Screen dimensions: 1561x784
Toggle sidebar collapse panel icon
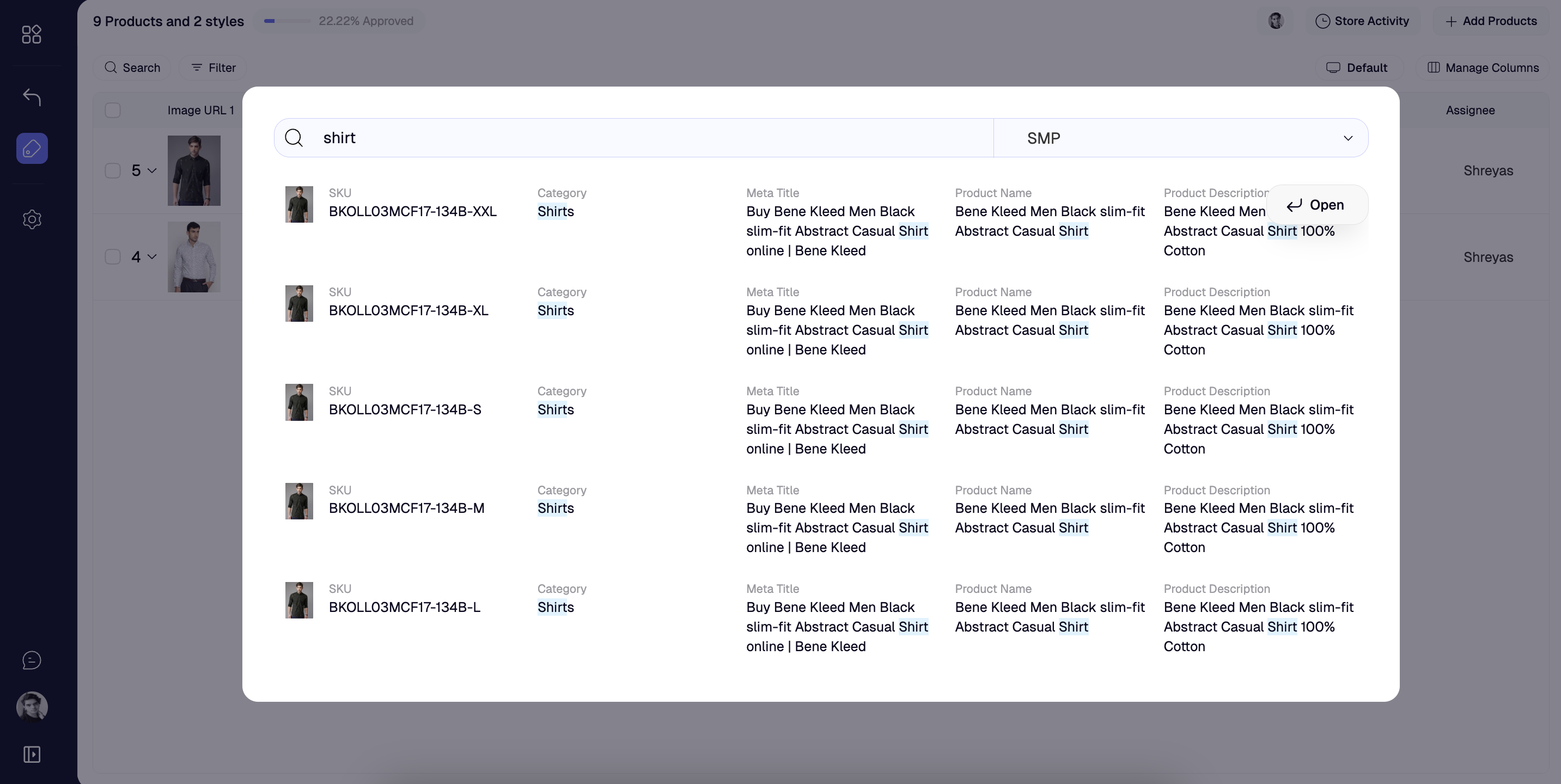point(32,754)
